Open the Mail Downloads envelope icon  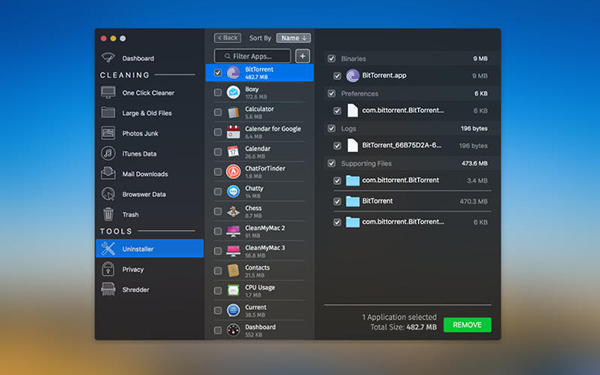[108, 173]
